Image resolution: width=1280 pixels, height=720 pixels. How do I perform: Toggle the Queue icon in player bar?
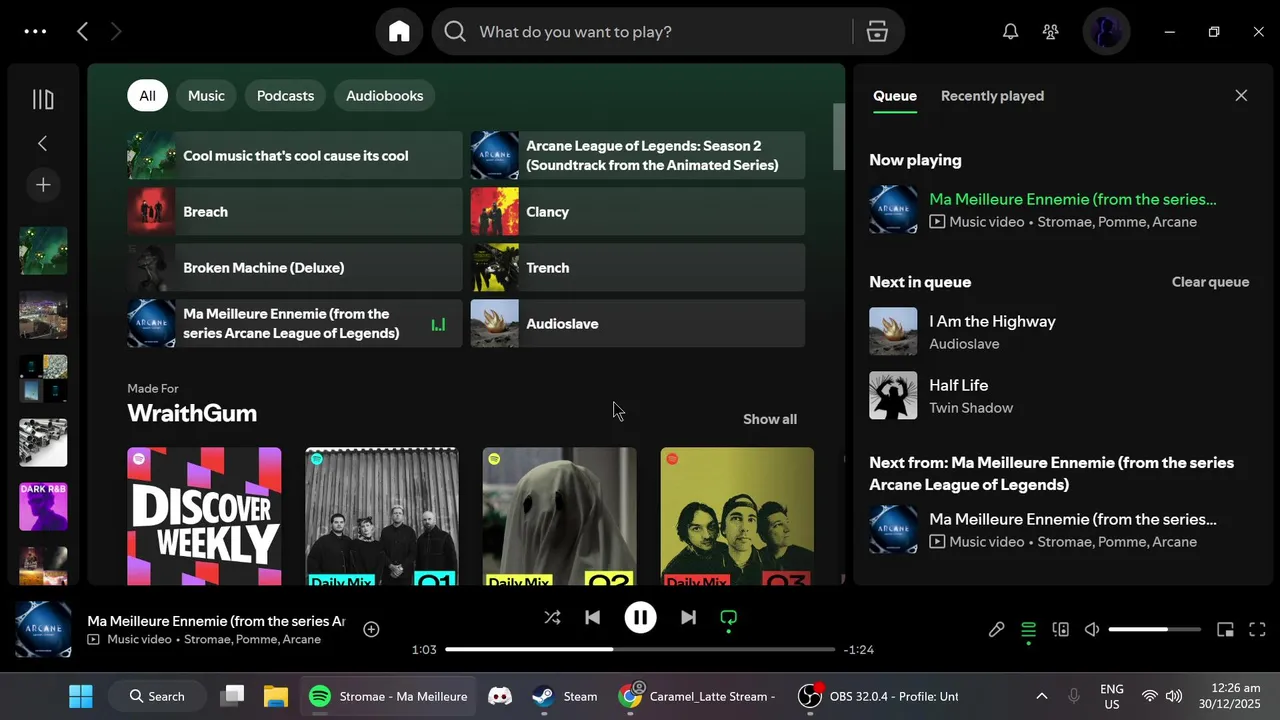point(1028,629)
